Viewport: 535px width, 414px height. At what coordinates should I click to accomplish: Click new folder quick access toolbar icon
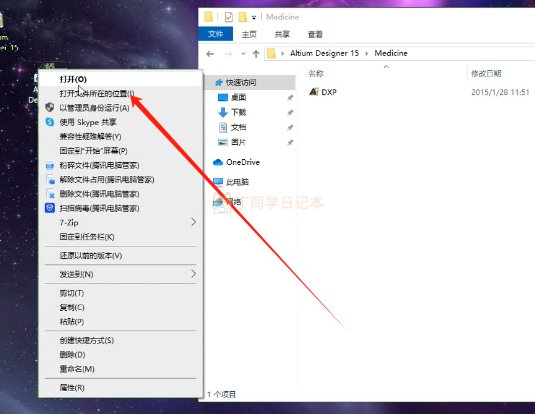242,17
